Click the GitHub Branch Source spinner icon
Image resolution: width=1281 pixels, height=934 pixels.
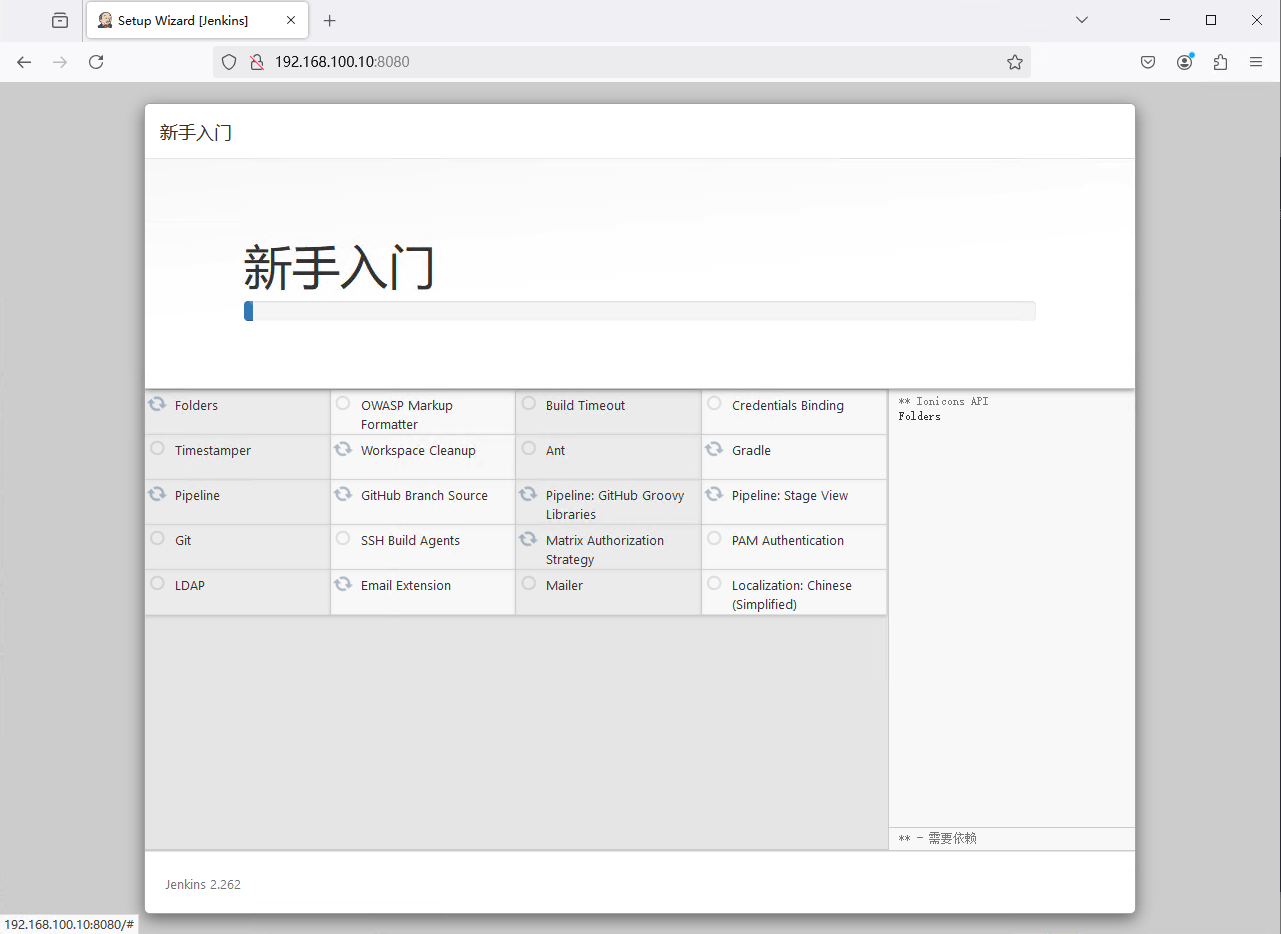pyautogui.click(x=343, y=494)
